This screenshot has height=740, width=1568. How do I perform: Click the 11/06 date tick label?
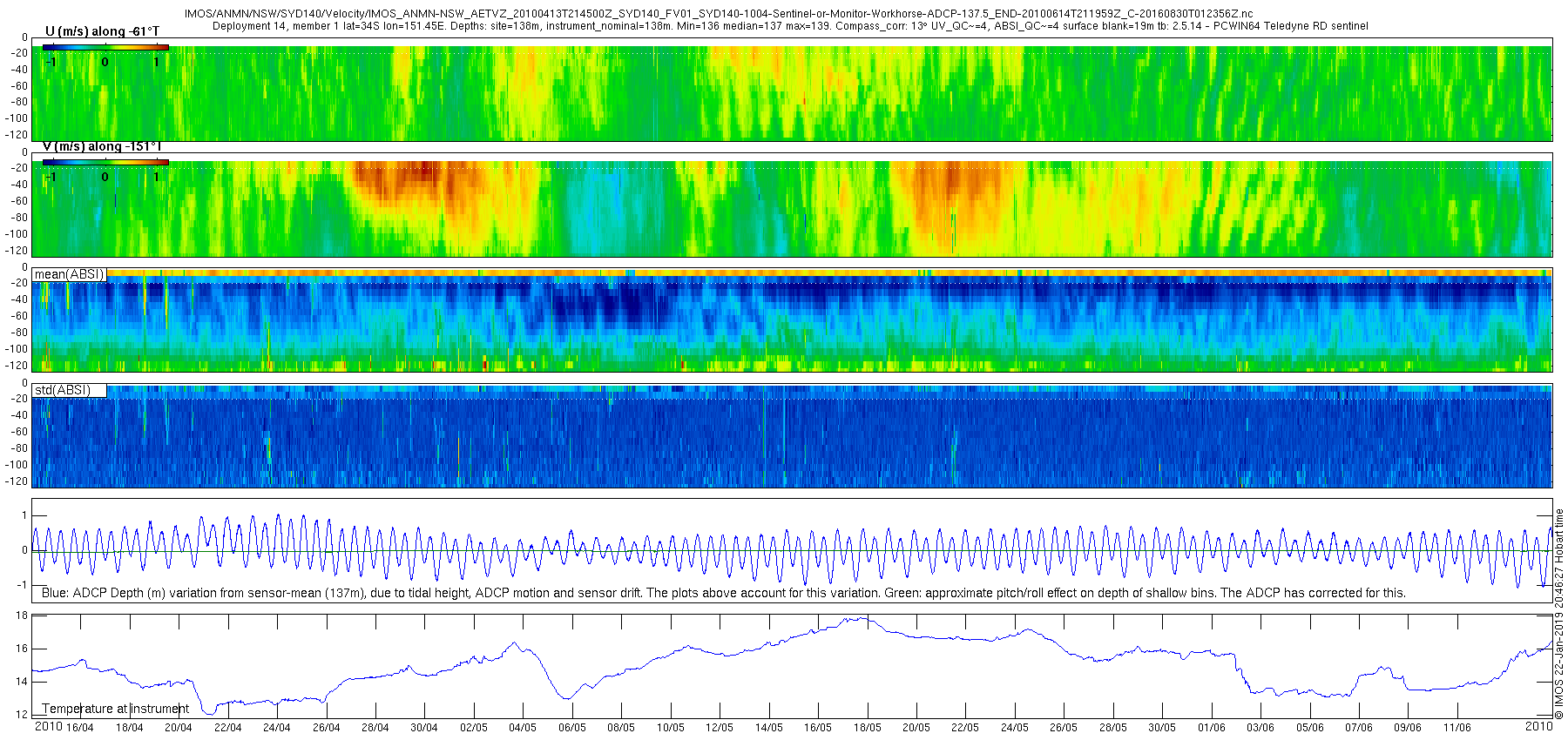[1456, 728]
